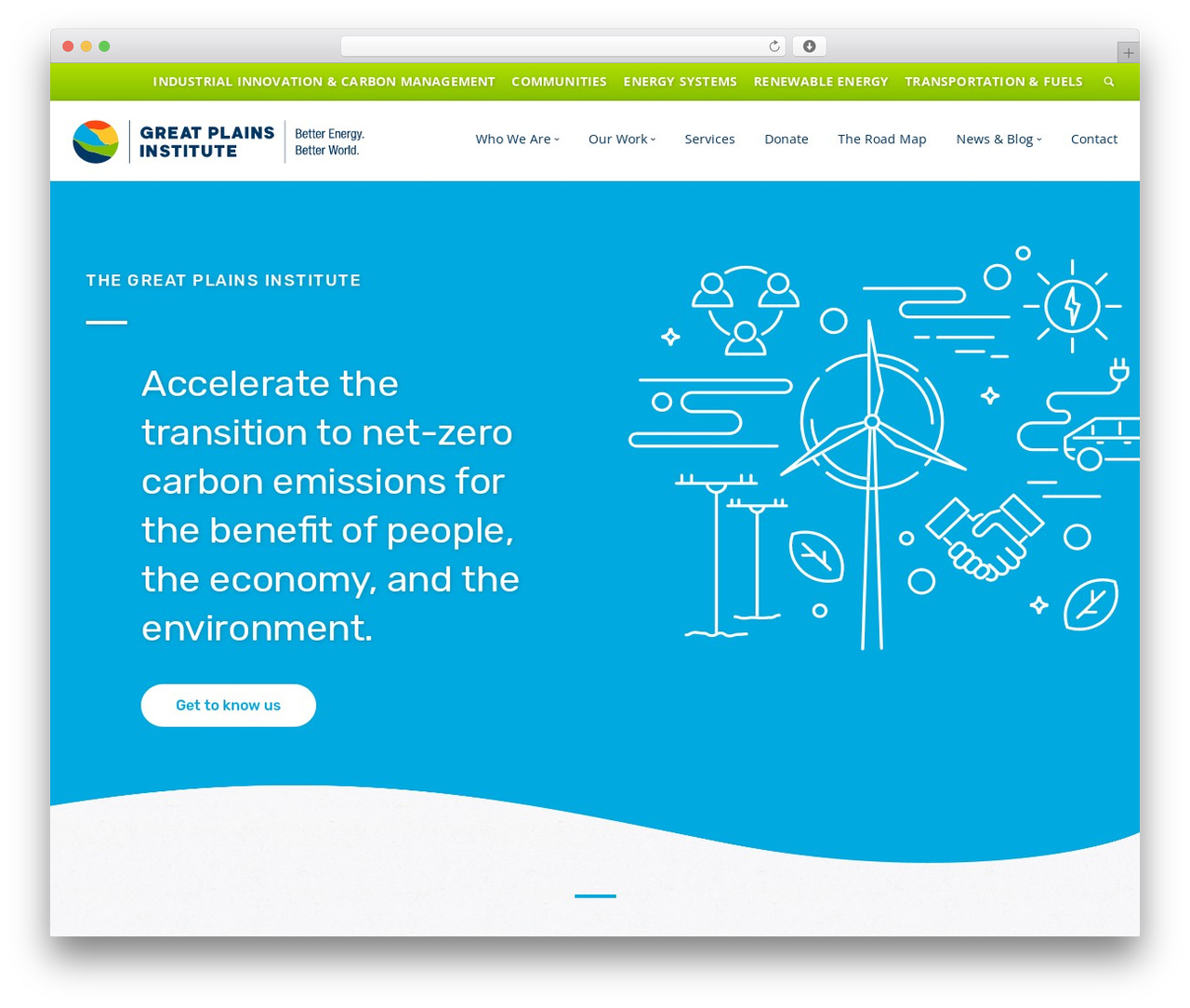This screenshot has height=1008, width=1190.
Task: Go to the Donate page
Action: tap(787, 139)
